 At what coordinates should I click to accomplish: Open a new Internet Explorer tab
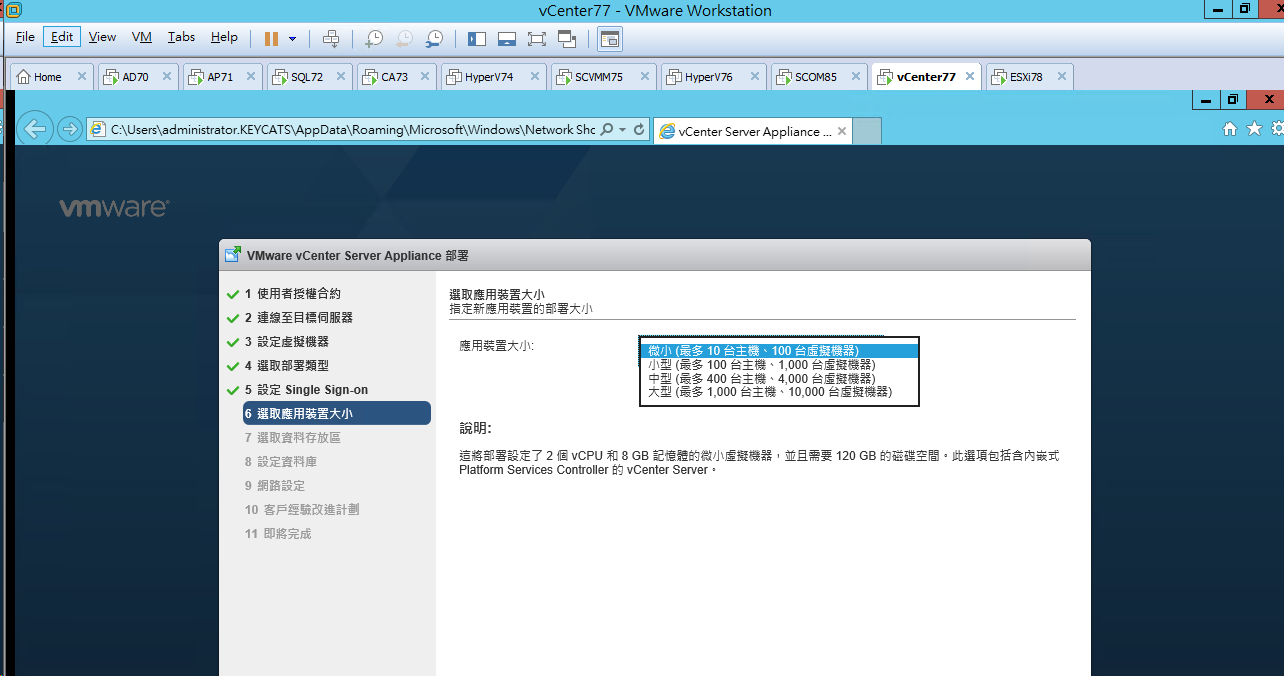867,131
